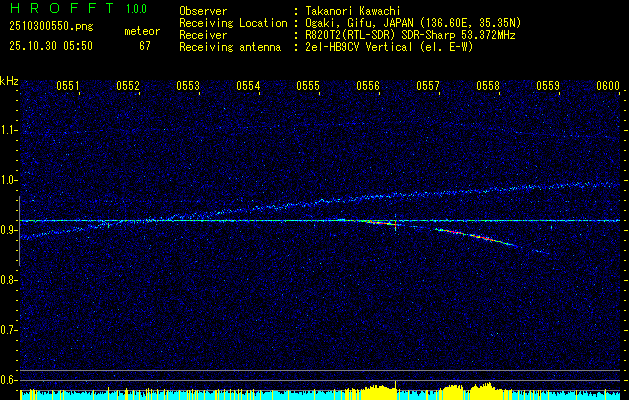Image resolution: width=629 pixels, height=400 pixels.
Task: Click the 0553 time marker
Action: pyautogui.click(x=188, y=86)
